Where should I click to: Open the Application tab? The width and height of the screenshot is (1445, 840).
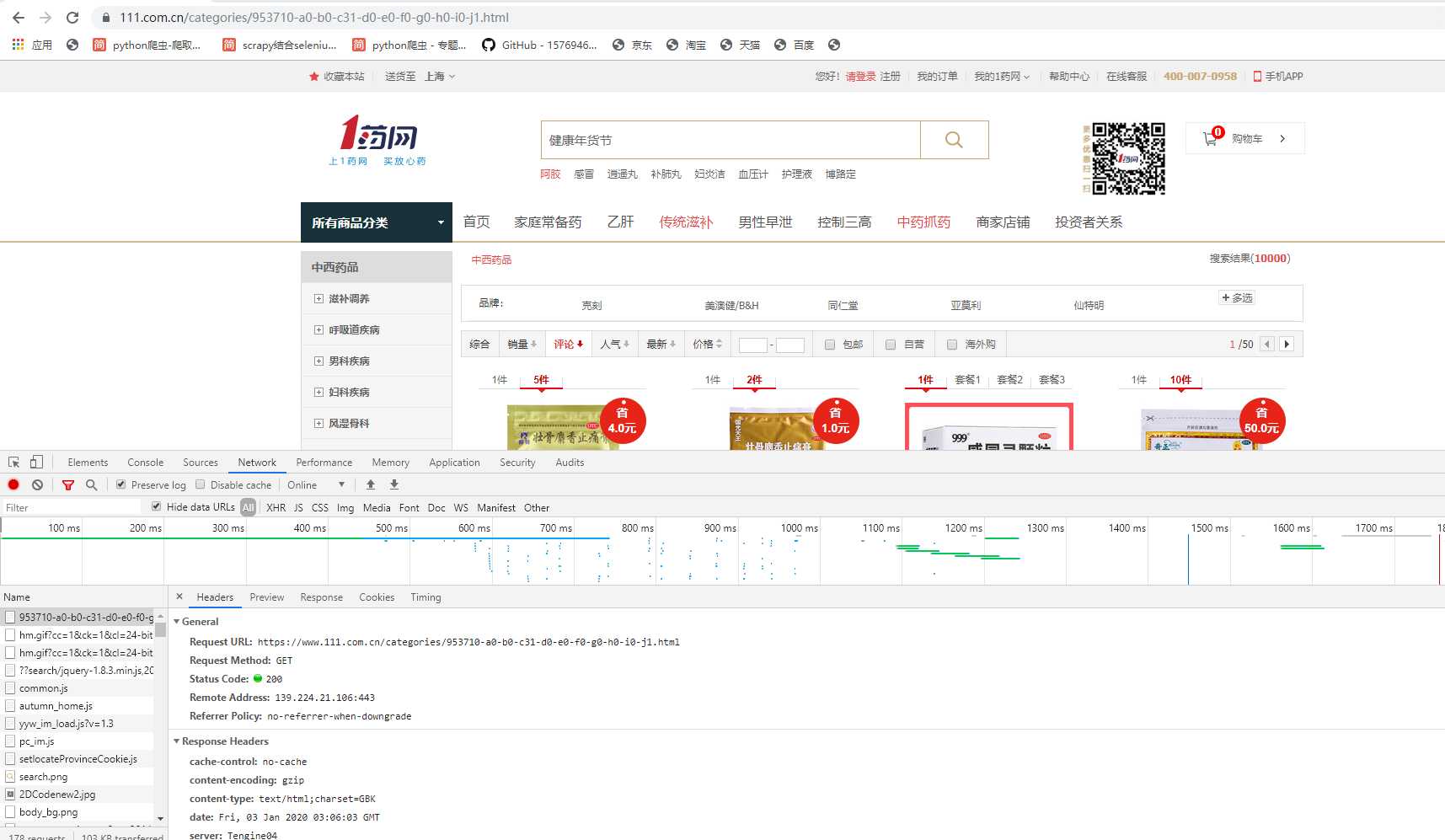[x=454, y=462]
